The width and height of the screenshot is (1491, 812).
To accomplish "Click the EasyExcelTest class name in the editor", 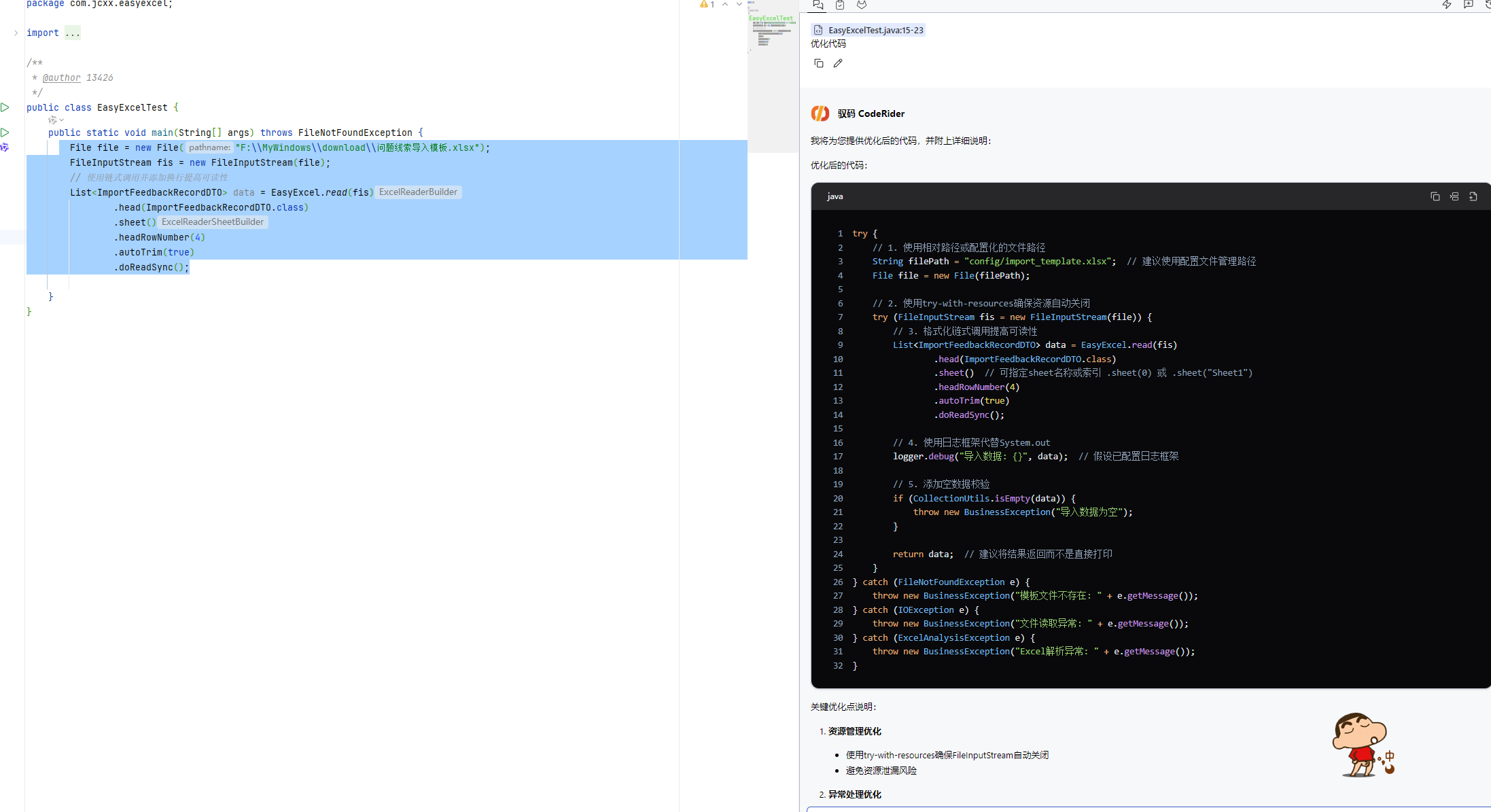I will pyautogui.click(x=132, y=107).
